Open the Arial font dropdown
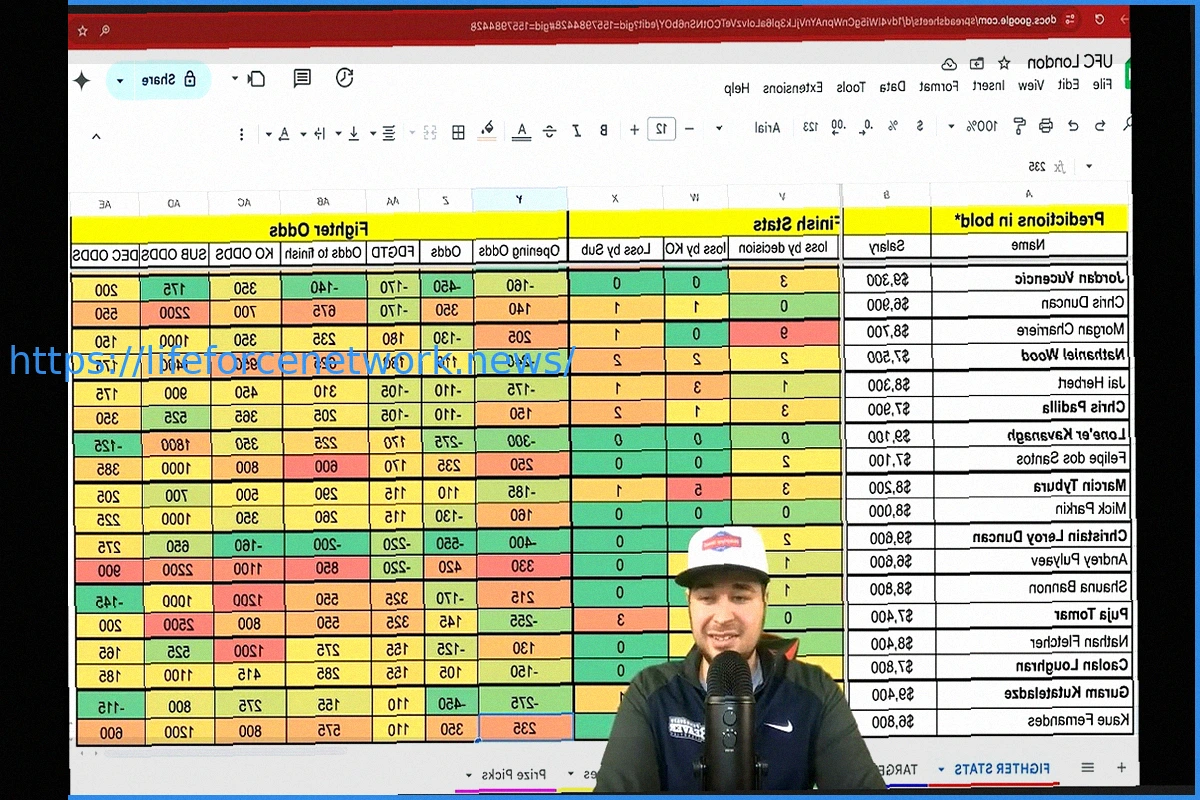 (767, 127)
